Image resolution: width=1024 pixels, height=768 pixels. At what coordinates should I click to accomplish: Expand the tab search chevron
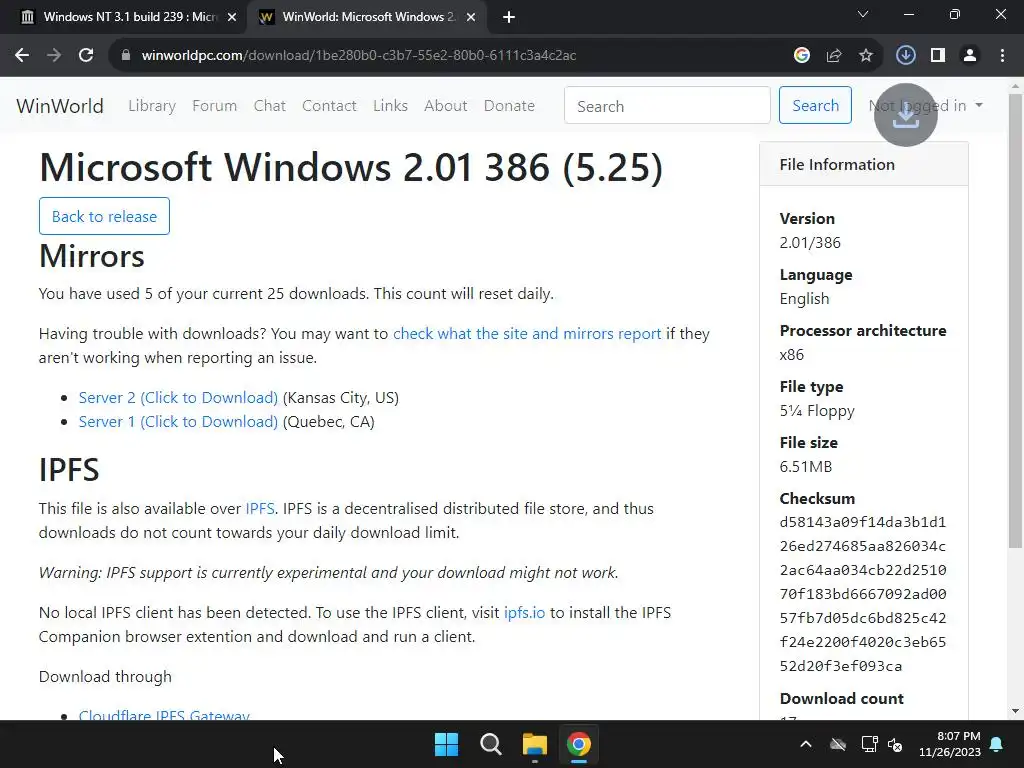click(863, 14)
